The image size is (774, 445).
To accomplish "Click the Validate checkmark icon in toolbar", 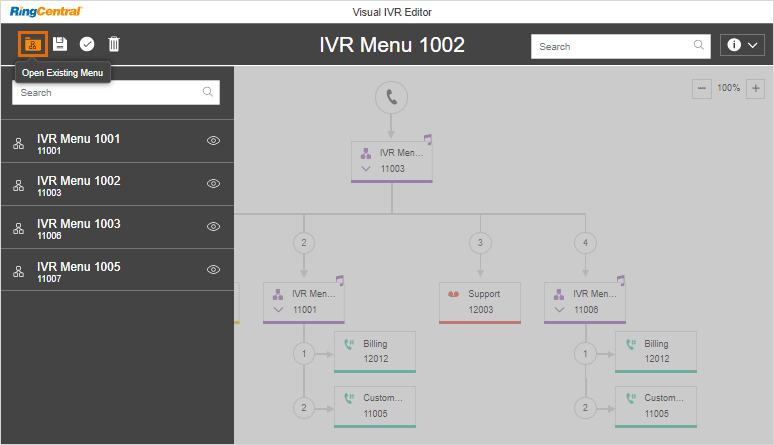I will tap(87, 45).
